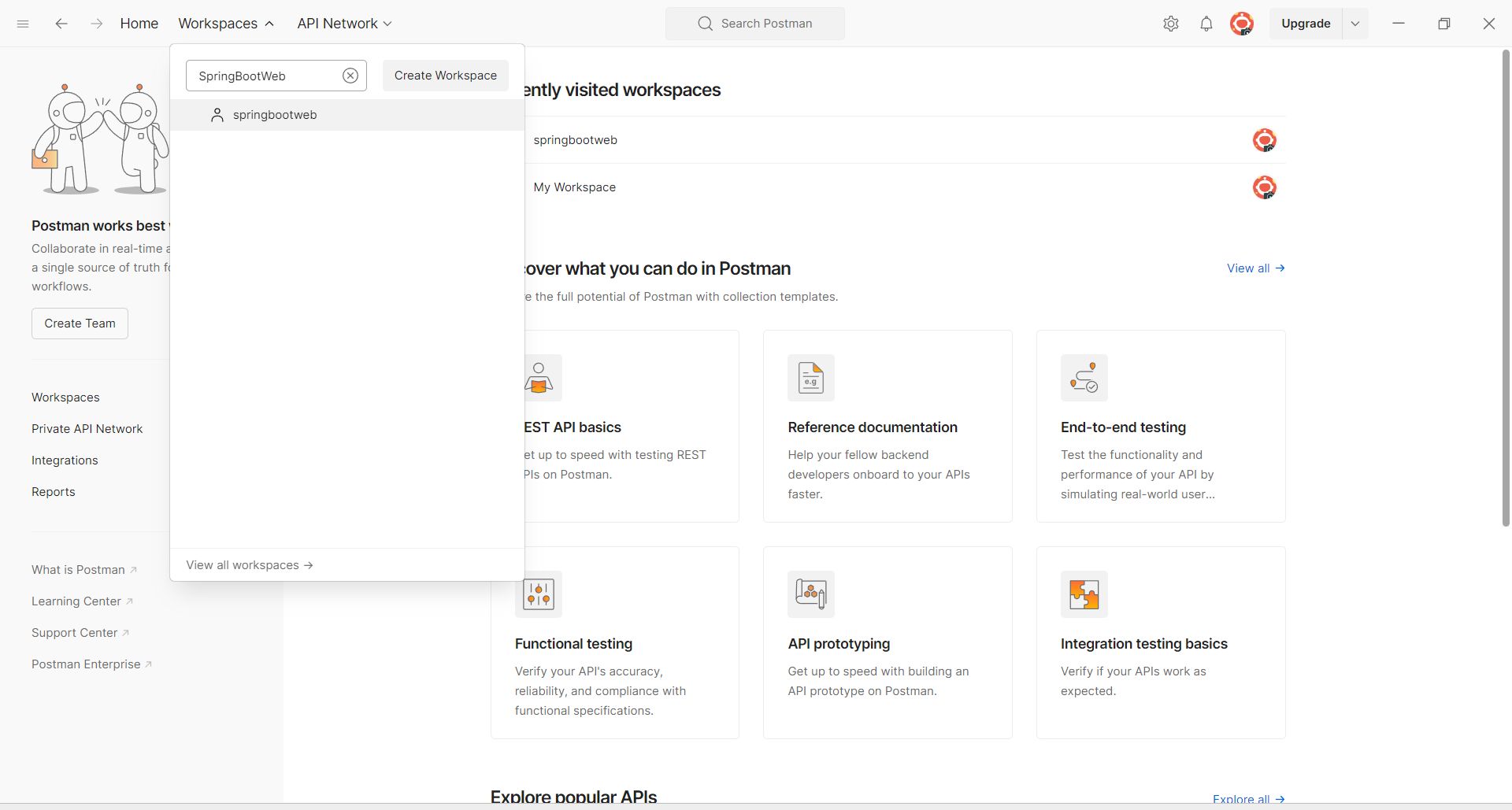
Task: Click End-to-end testing template icon
Action: tap(1084, 378)
